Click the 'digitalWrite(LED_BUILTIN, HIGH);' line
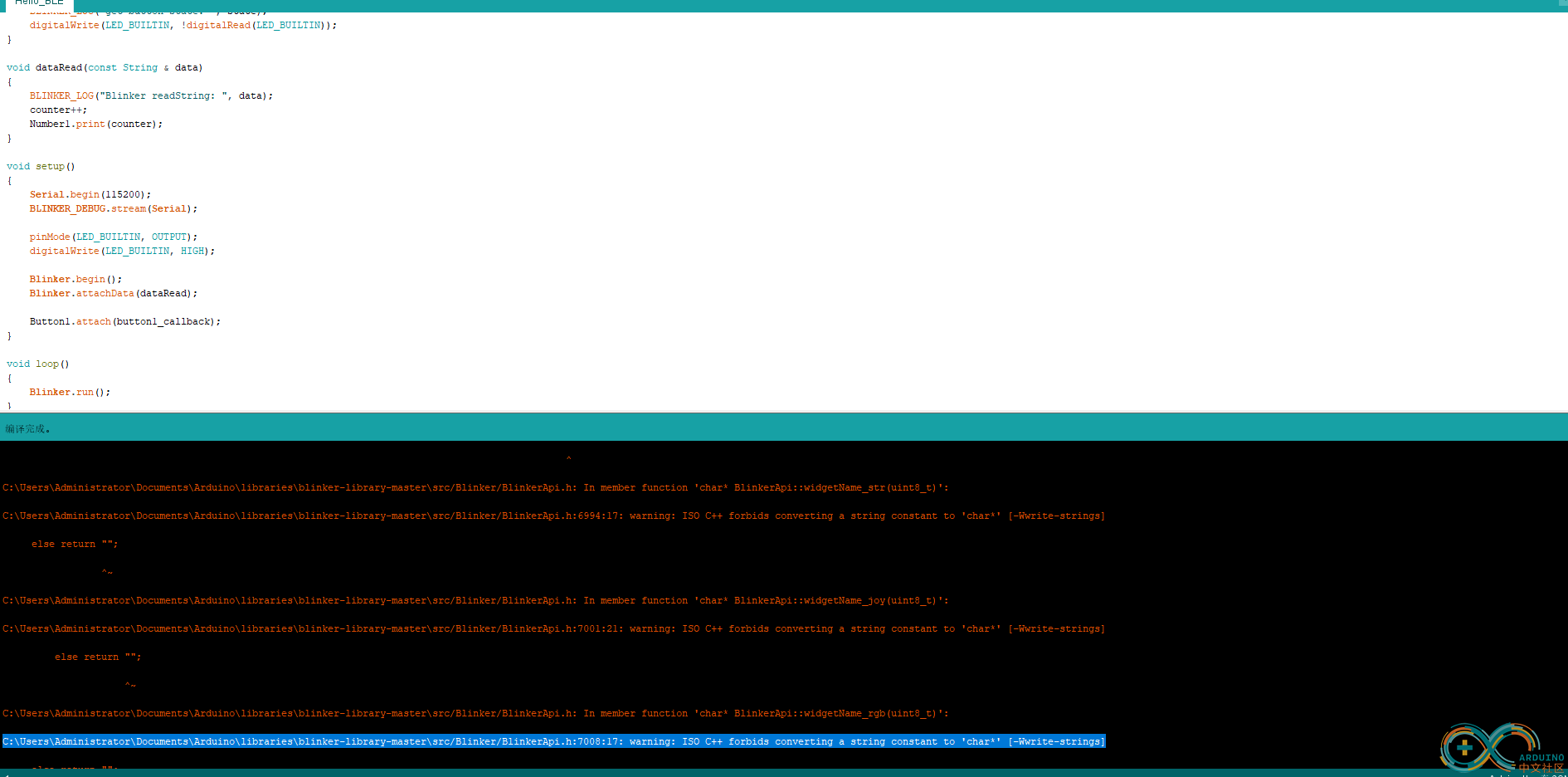This screenshot has height=777, width=1568. tap(122, 252)
